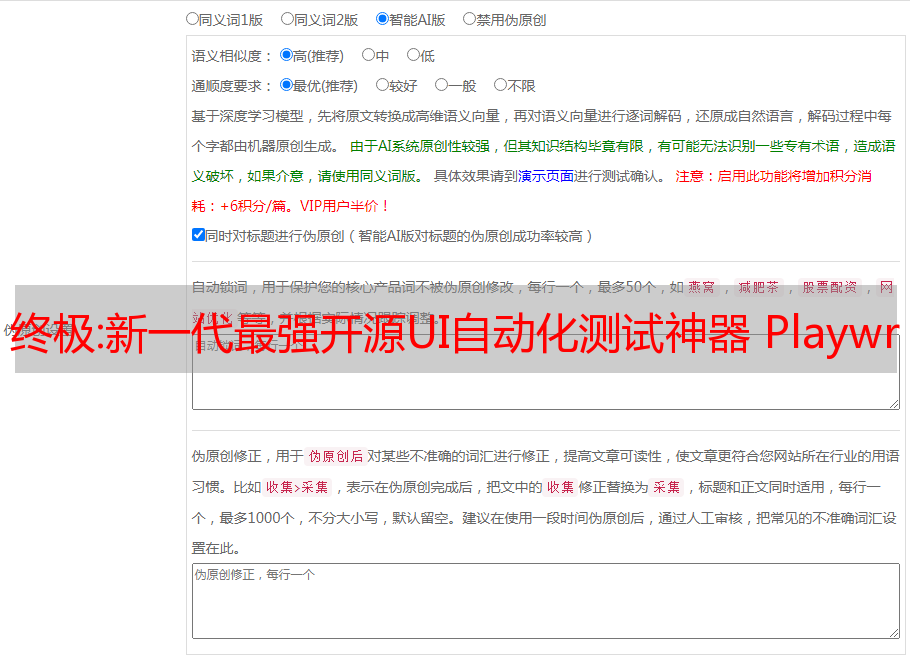Click the 燕窝 example keyword
This screenshot has height=658, width=911.
pos(702,287)
